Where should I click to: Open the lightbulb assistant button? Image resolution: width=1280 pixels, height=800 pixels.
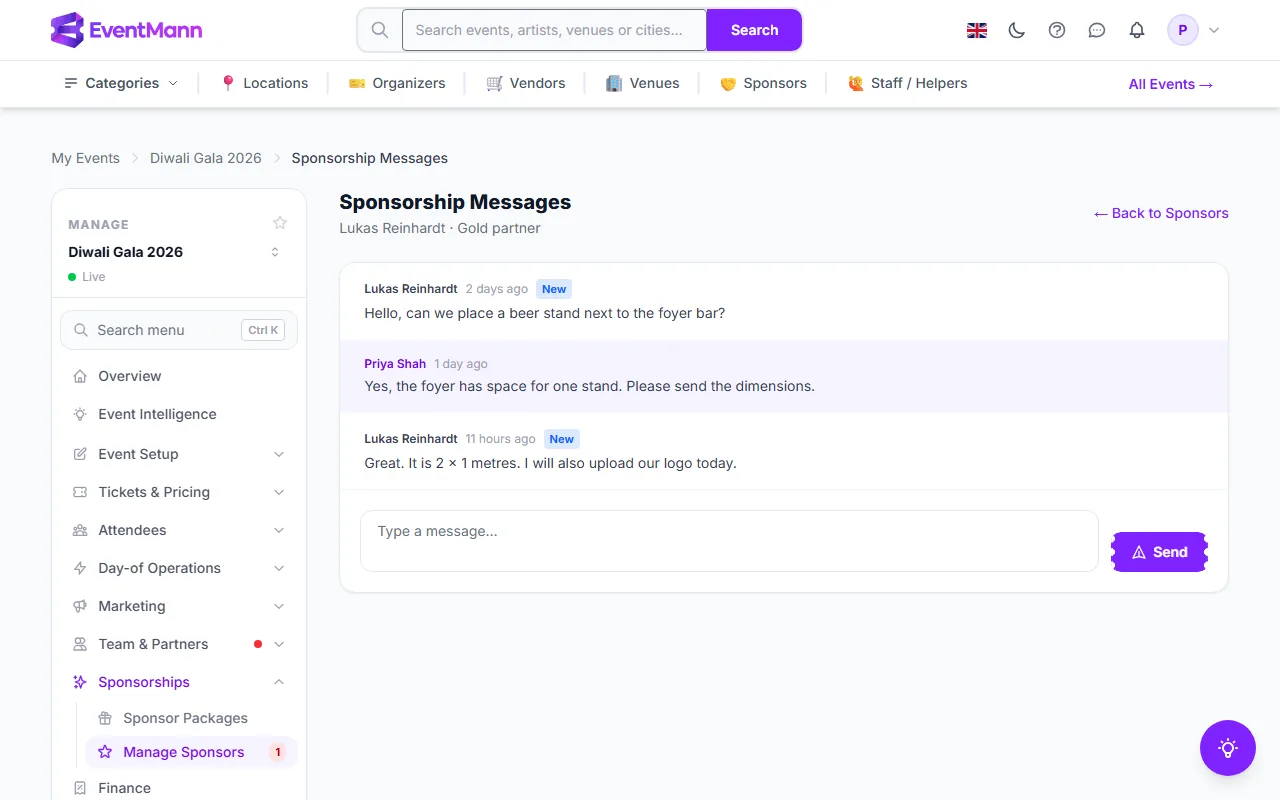[x=1228, y=748]
